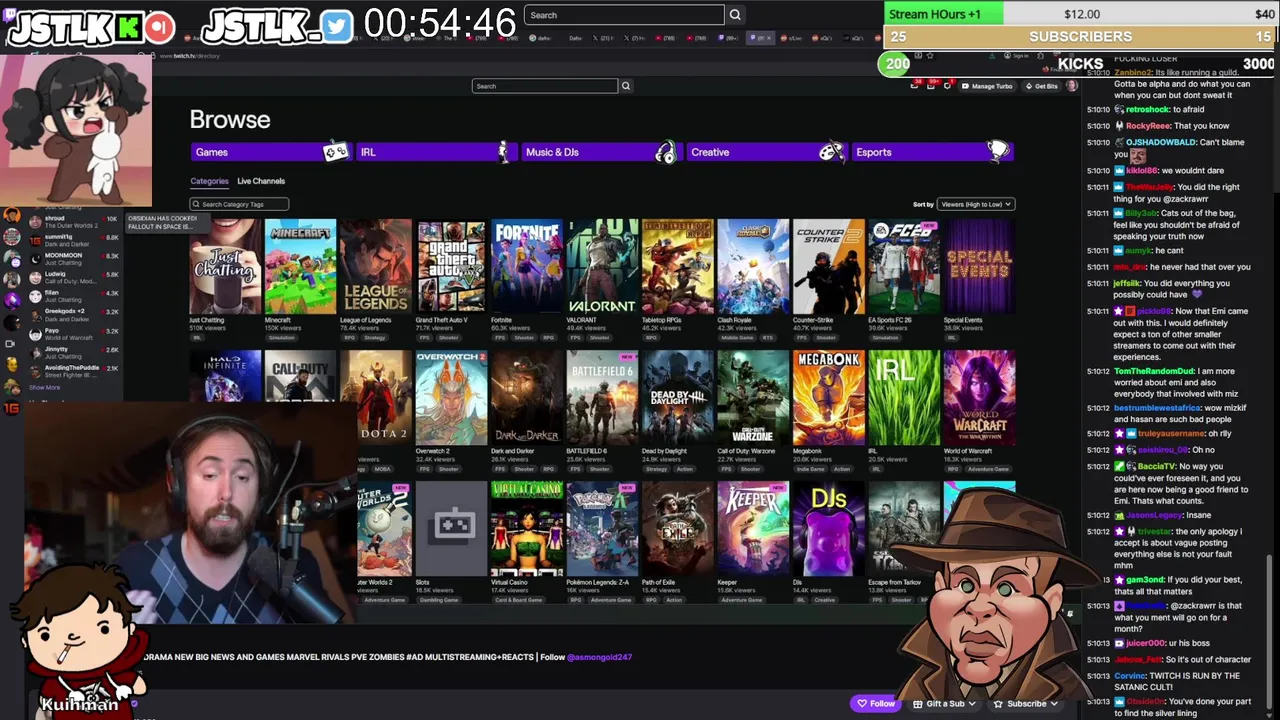
Task: Open the Battlefield 6 category cover
Action: [x=602, y=398]
